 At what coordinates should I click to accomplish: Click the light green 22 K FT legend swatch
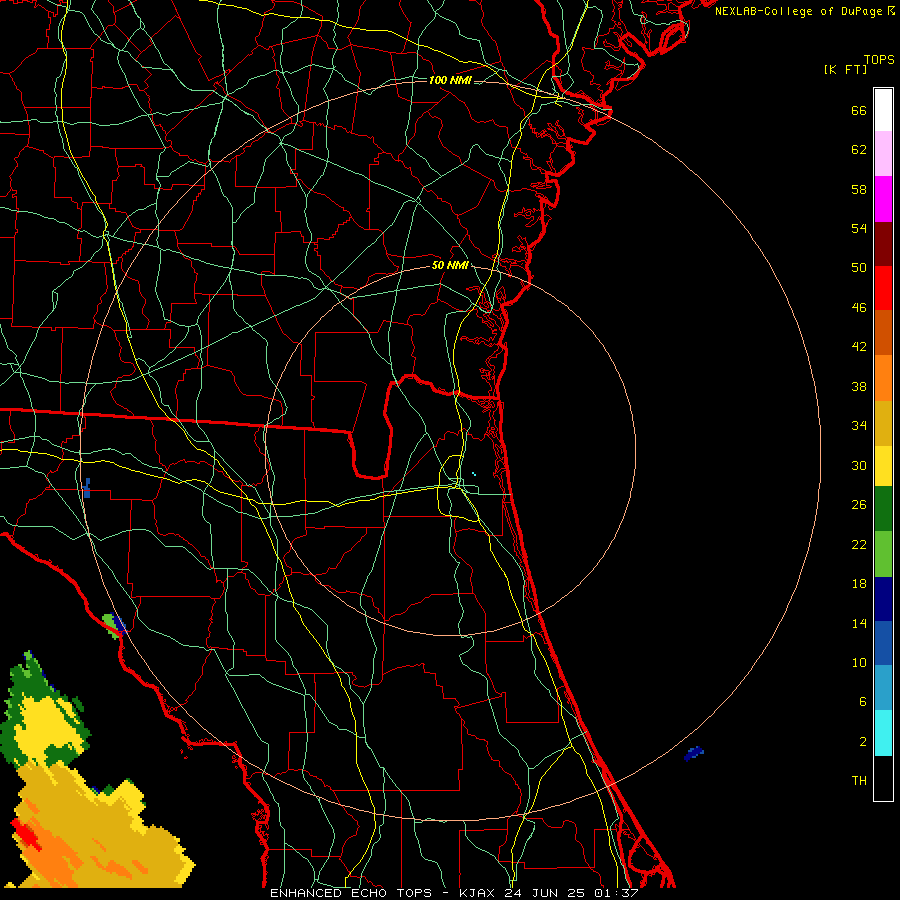883,554
